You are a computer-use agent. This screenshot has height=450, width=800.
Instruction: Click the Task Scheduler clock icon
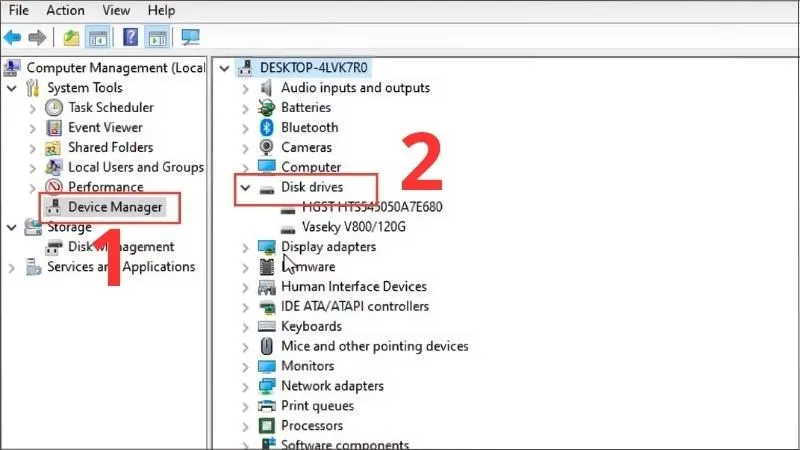[x=54, y=108]
